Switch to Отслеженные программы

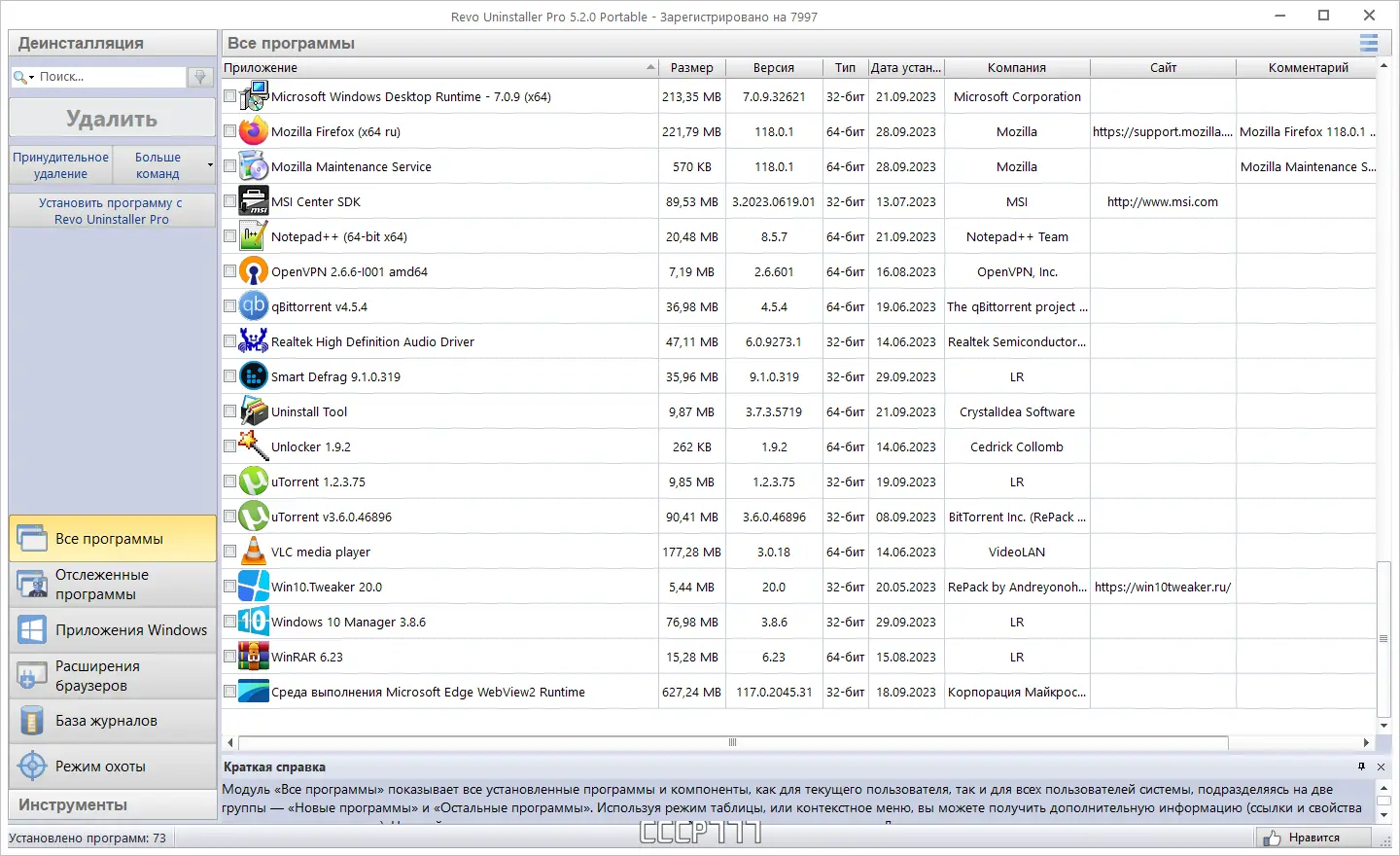point(113,585)
